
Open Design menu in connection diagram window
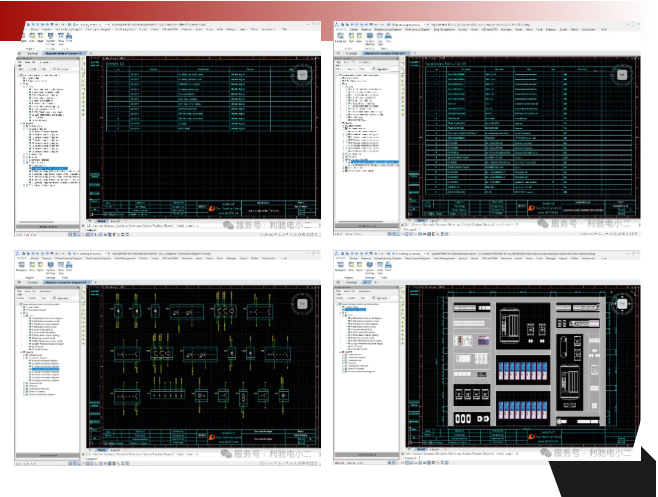[34, 258]
